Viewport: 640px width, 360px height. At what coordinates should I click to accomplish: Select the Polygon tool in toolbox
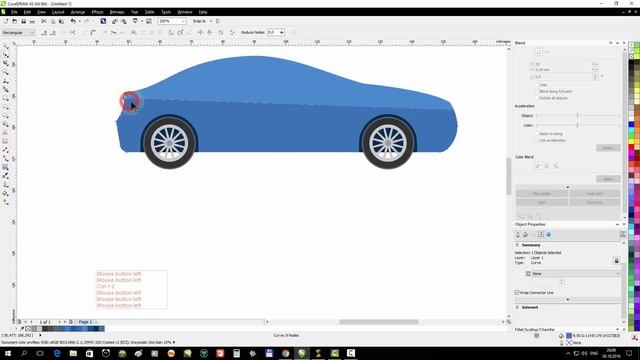[6, 116]
